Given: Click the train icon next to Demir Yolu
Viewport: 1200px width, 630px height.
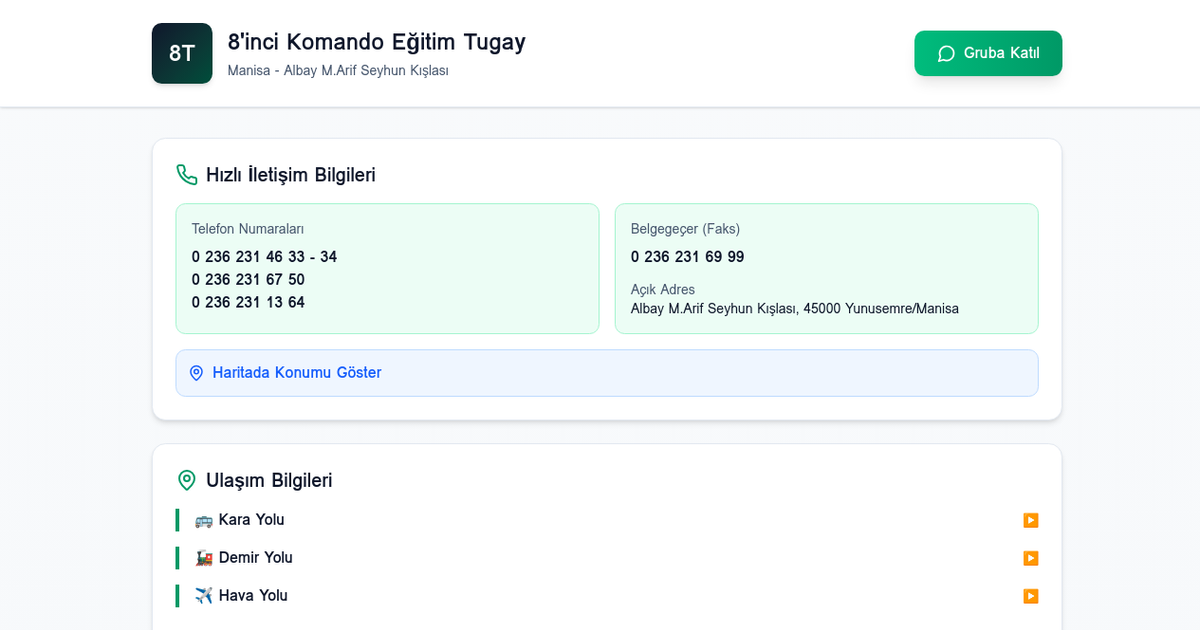Looking at the screenshot, I should [x=203, y=557].
